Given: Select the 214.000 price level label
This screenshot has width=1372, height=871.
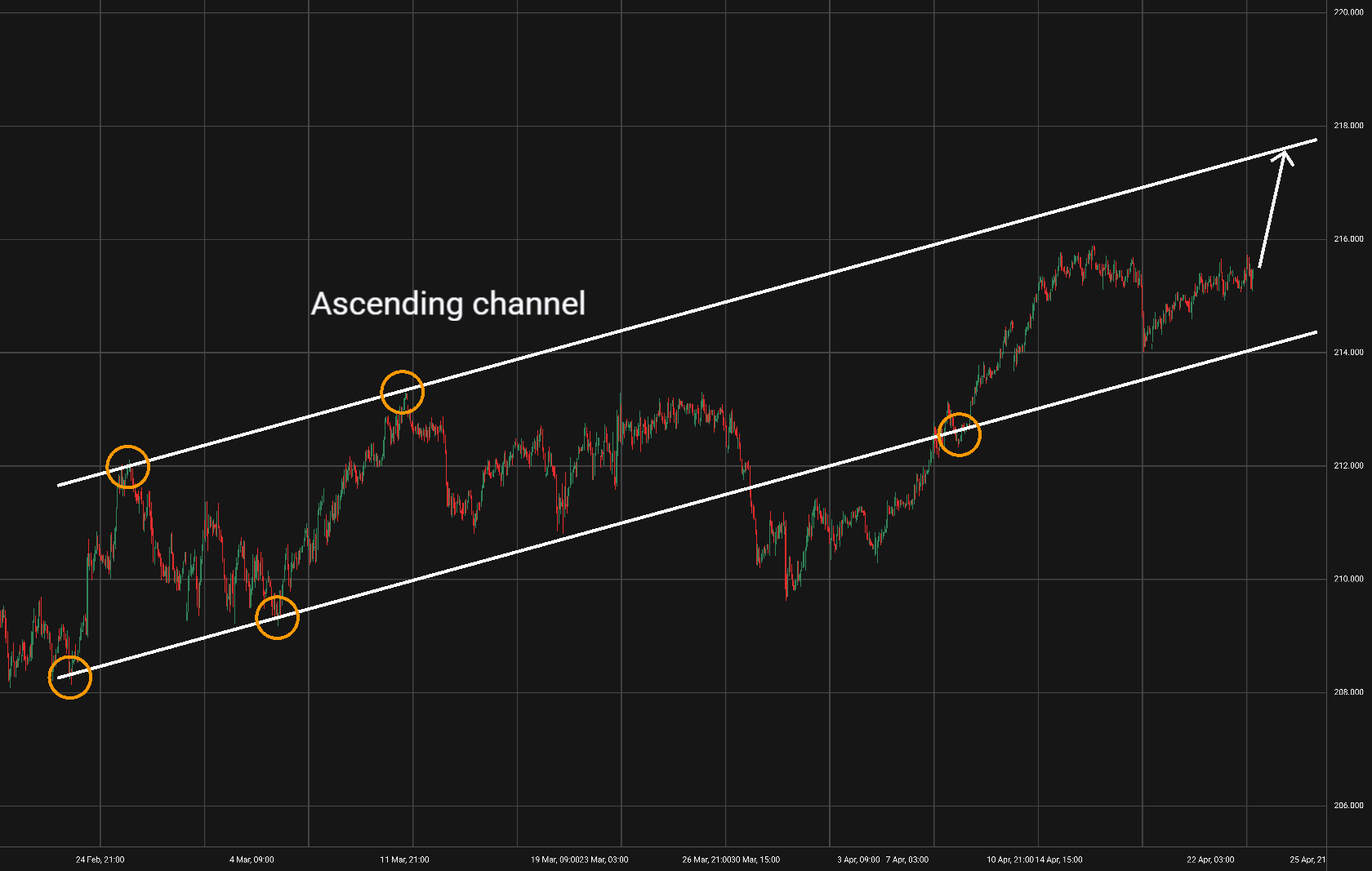Looking at the screenshot, I should (x=1348, y=353).
